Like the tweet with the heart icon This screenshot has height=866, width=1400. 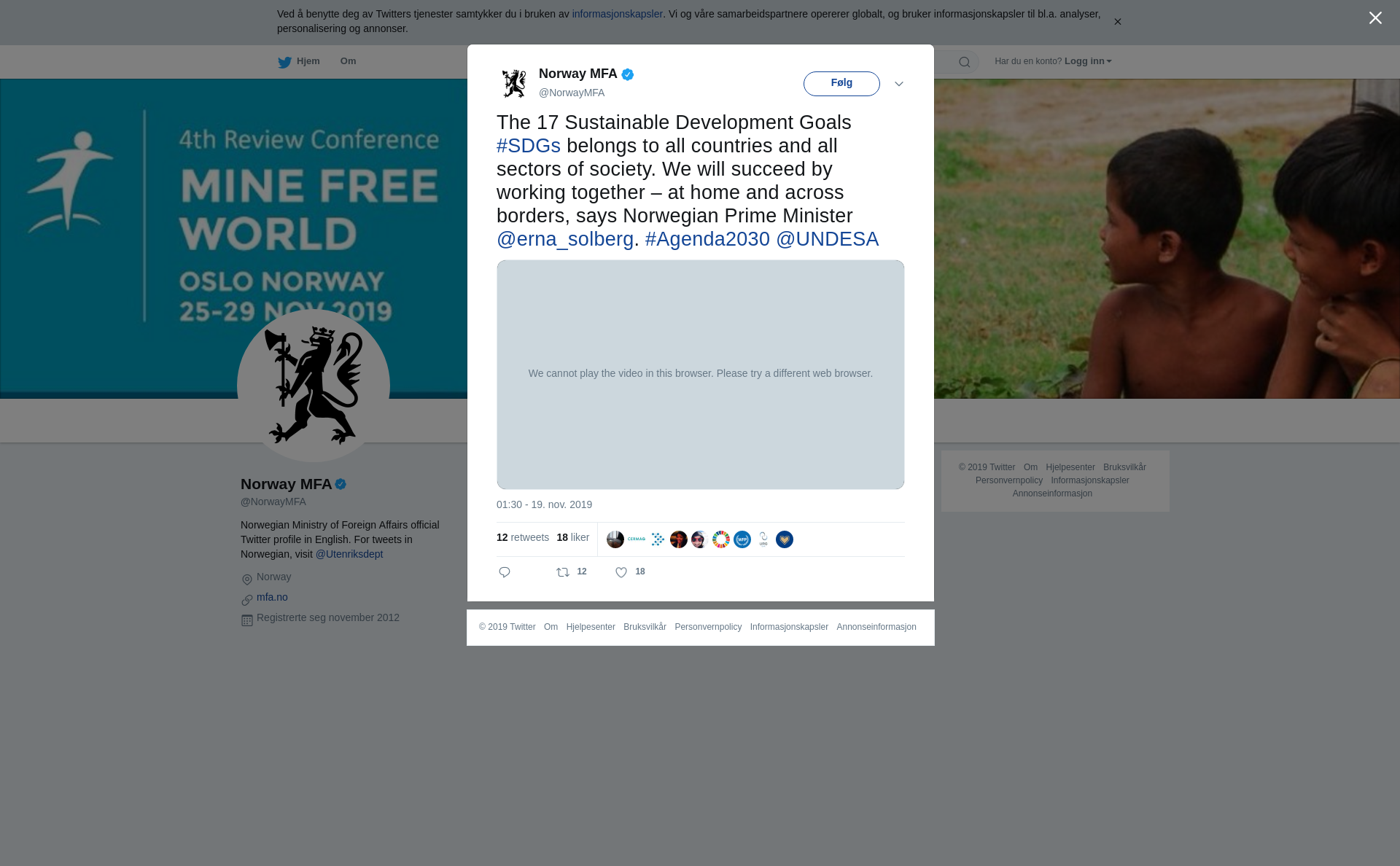click(621, 572)
